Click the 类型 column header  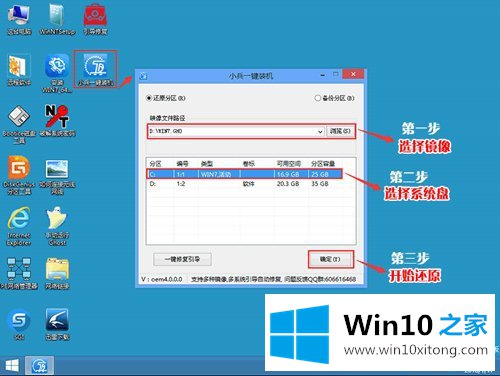[207, 164]
